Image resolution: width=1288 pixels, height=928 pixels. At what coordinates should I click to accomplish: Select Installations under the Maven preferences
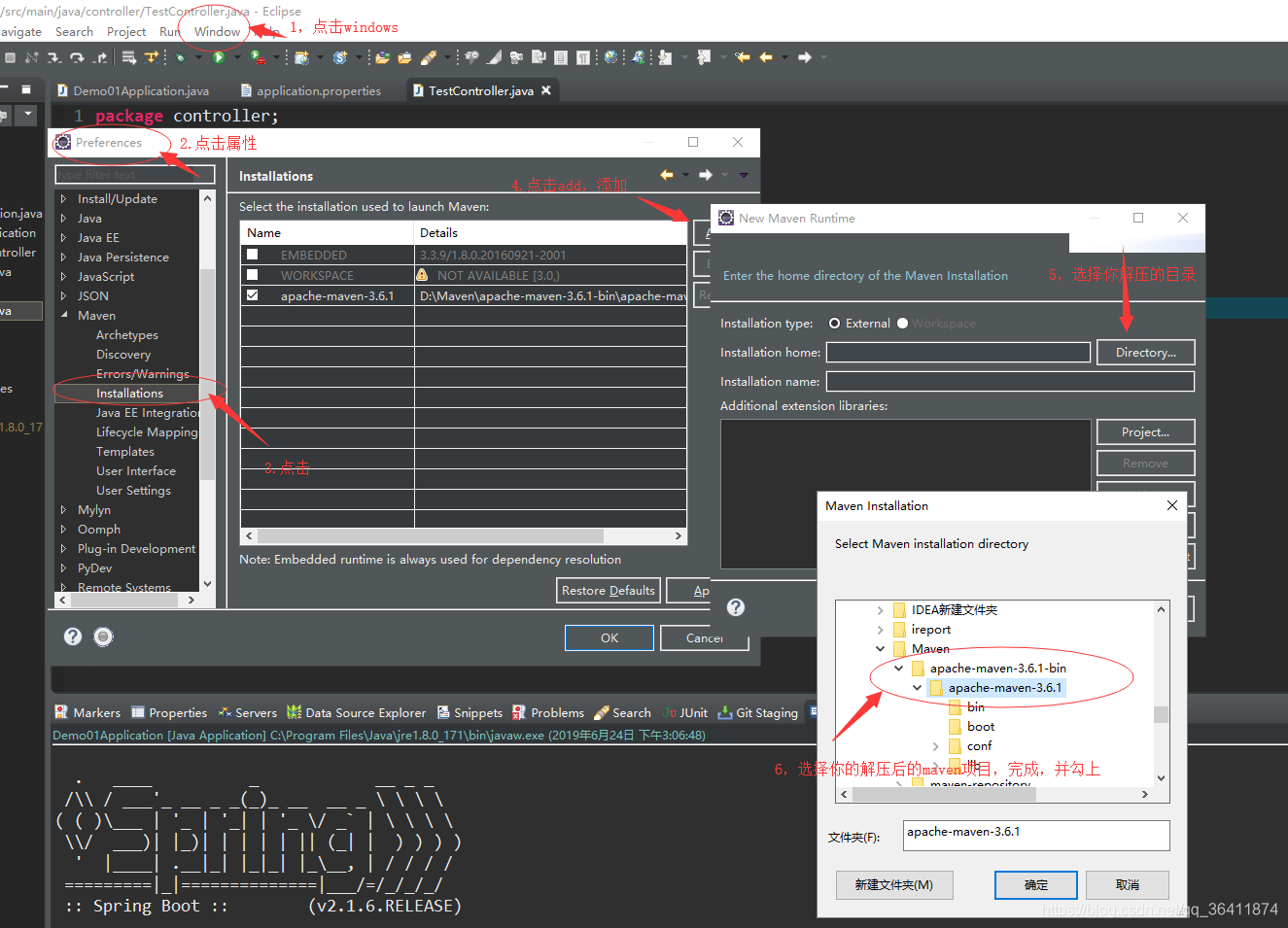pyautogui.click(x=129, y=394)
